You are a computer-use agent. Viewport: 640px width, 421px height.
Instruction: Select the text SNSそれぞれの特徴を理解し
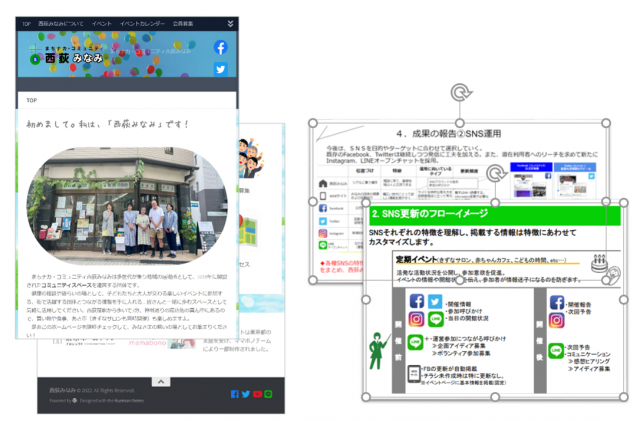pos(416,233)
